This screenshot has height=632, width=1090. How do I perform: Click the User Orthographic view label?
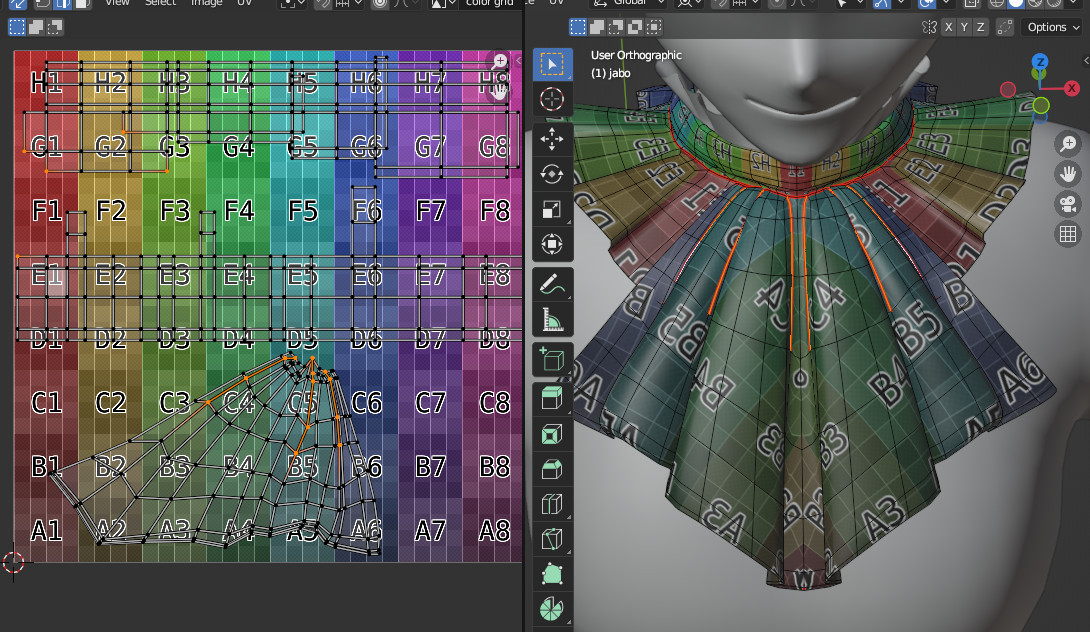[x=636, y=55]
